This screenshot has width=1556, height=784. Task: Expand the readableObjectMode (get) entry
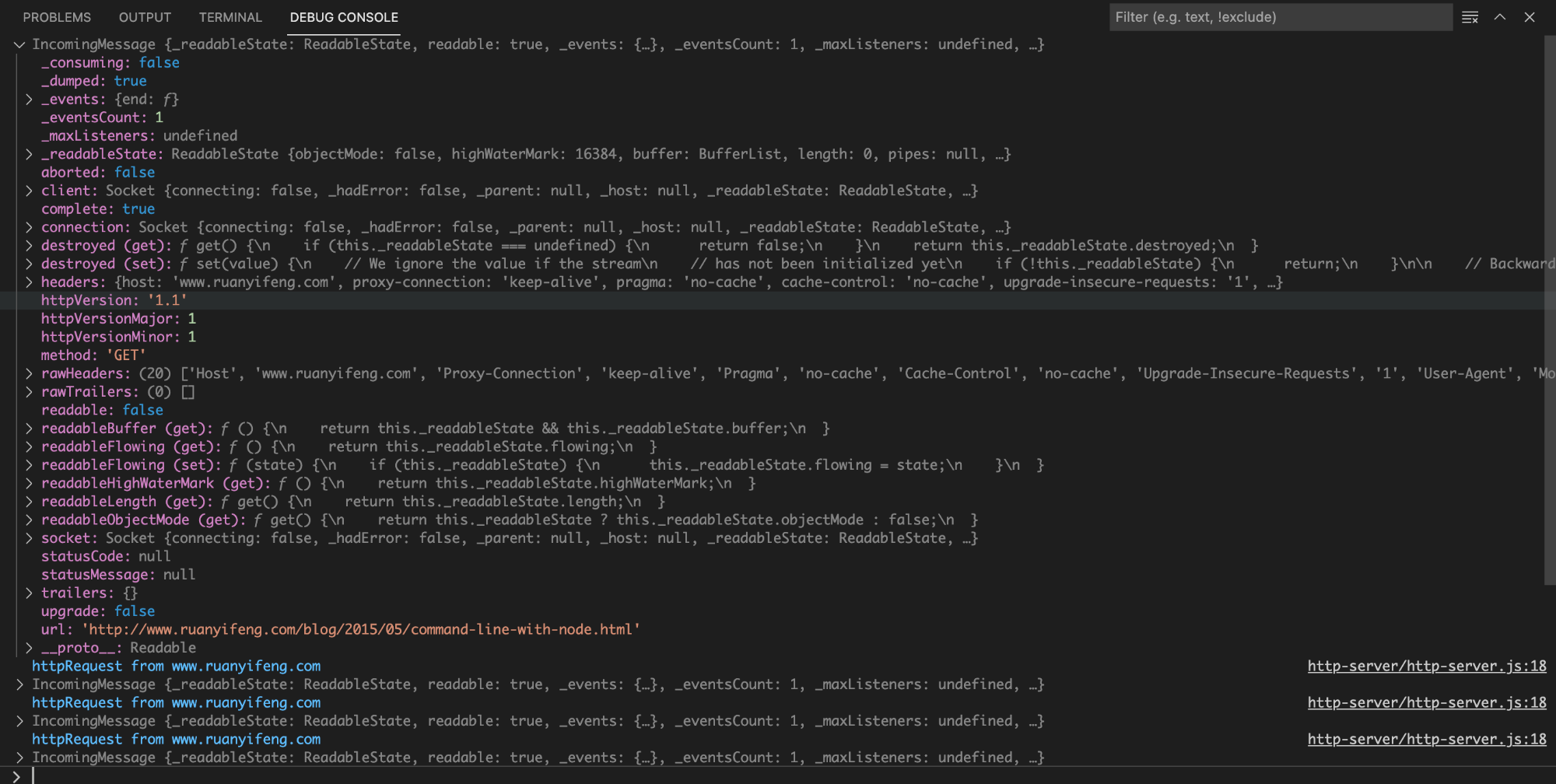29,520
